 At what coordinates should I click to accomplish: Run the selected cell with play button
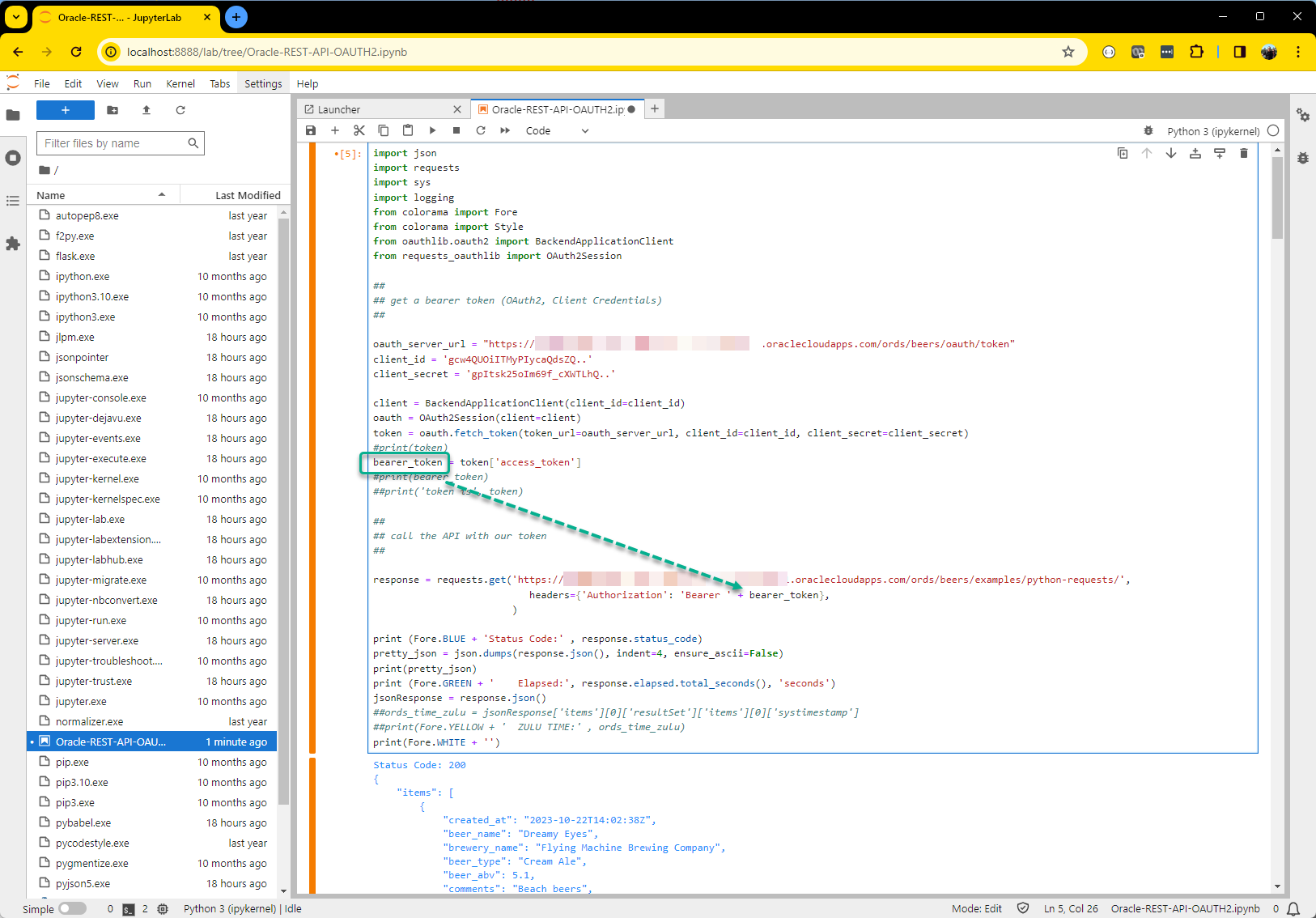tap(432, 130)
